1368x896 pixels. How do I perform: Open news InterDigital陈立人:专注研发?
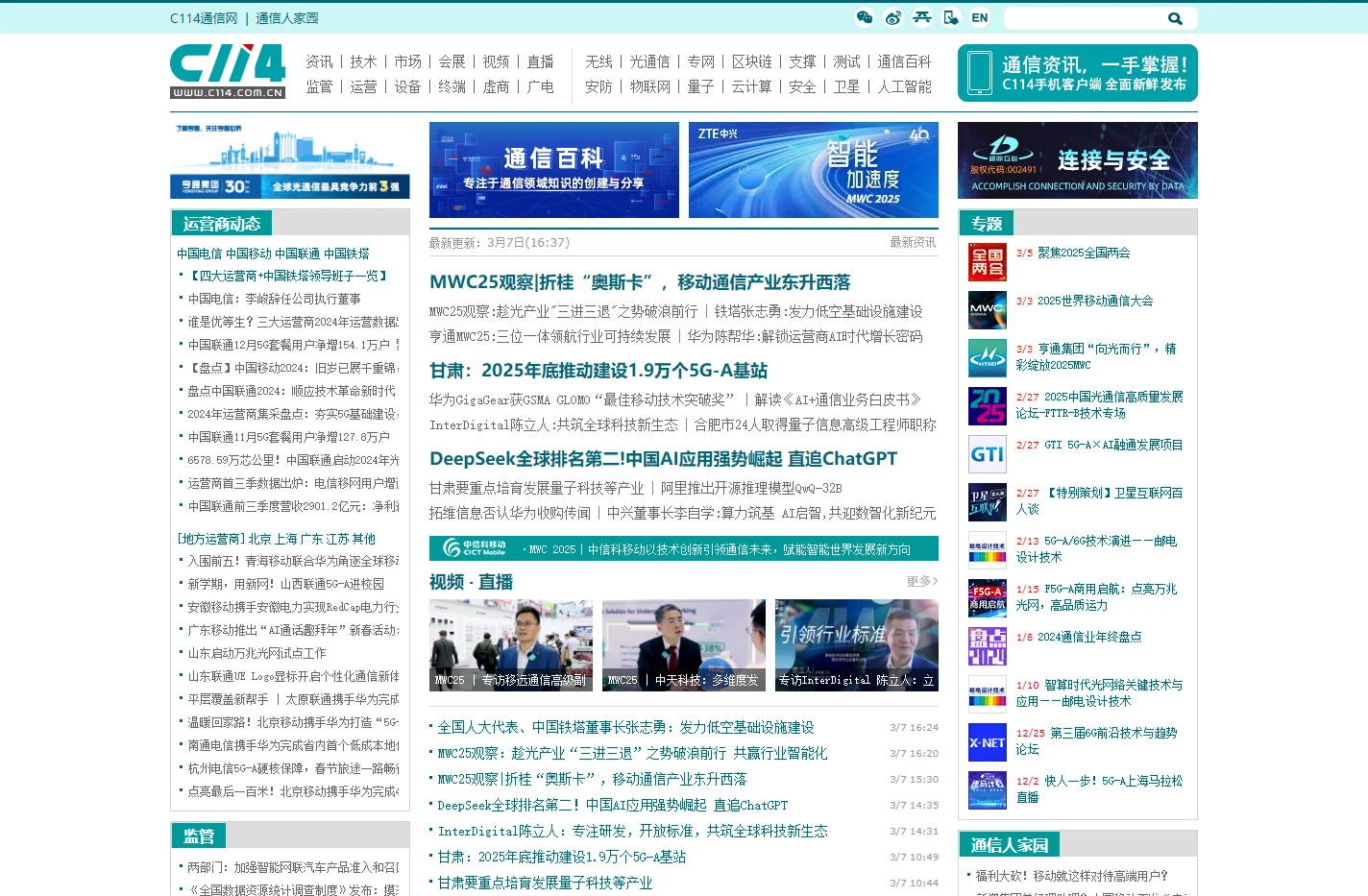point(632,831)
